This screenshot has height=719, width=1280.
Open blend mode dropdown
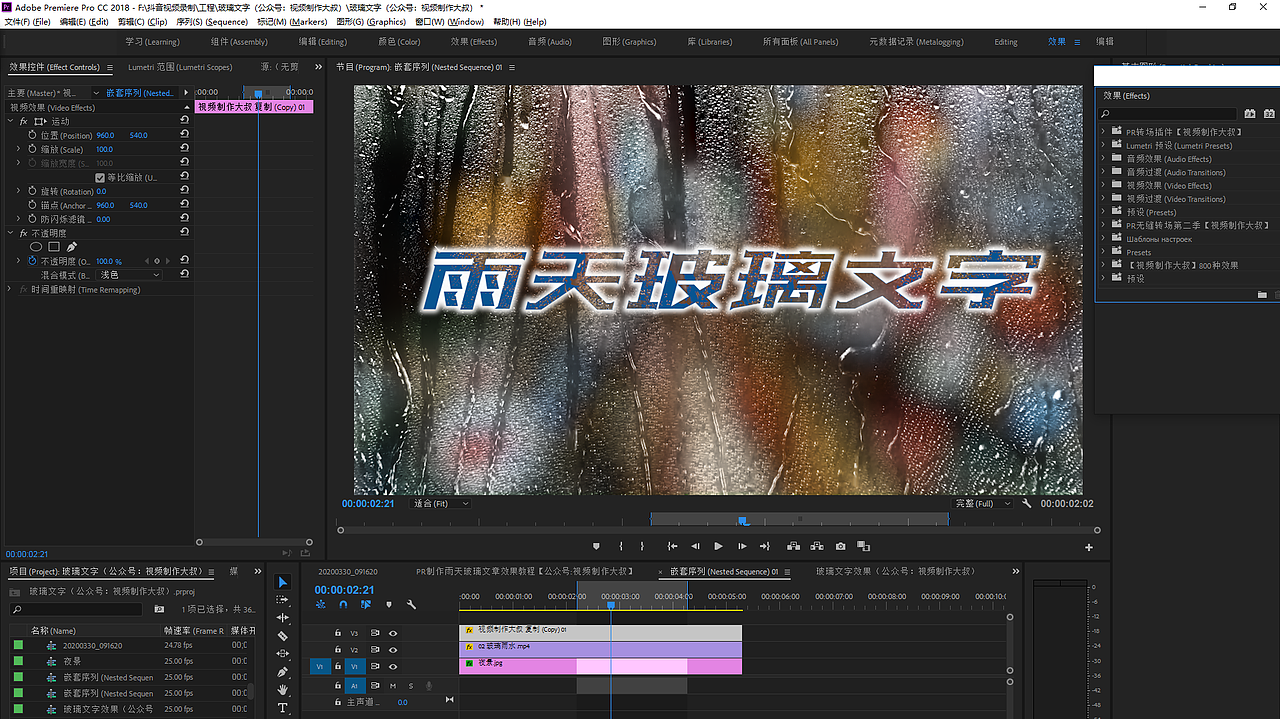(x=129, y=274)
